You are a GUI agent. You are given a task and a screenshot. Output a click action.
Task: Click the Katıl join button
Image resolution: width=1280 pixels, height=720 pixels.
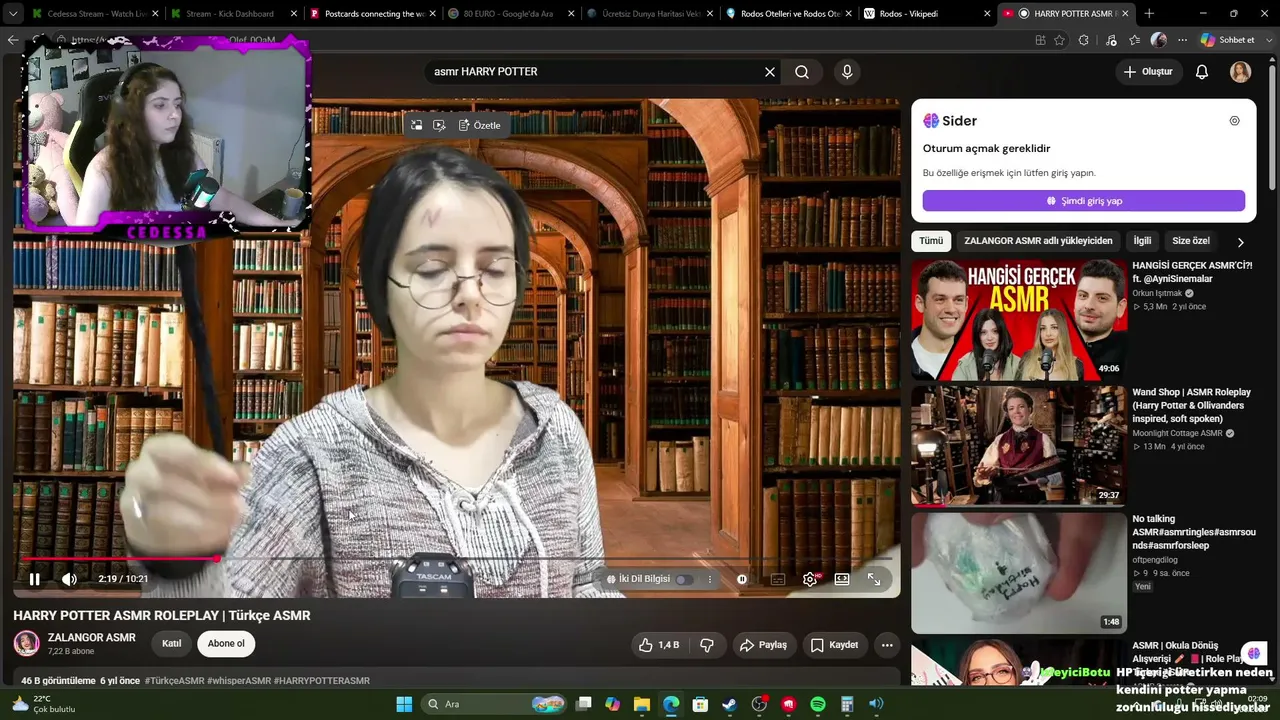pos(172,644)
